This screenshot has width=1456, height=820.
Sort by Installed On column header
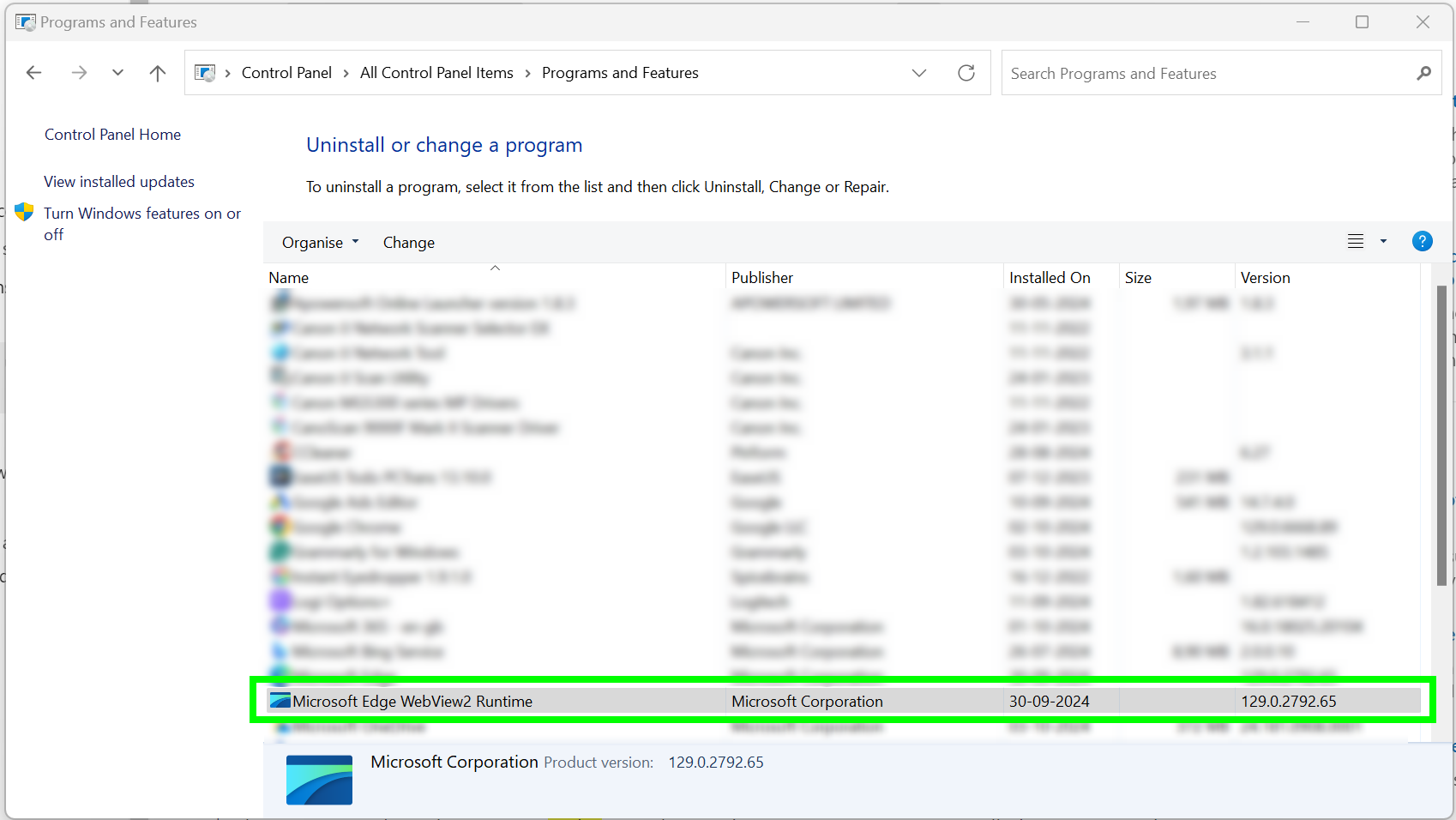coord(1062,278)
